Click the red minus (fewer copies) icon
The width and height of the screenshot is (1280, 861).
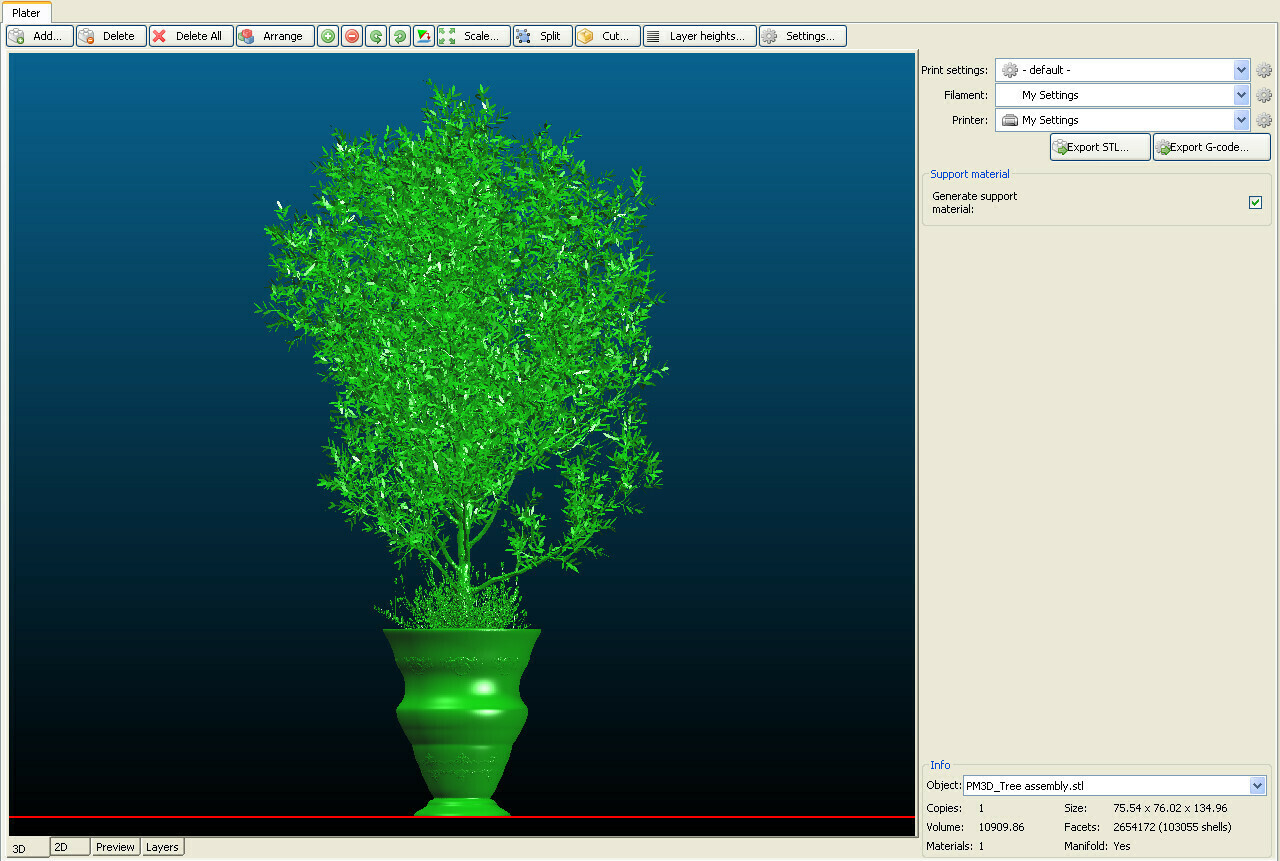352,37
